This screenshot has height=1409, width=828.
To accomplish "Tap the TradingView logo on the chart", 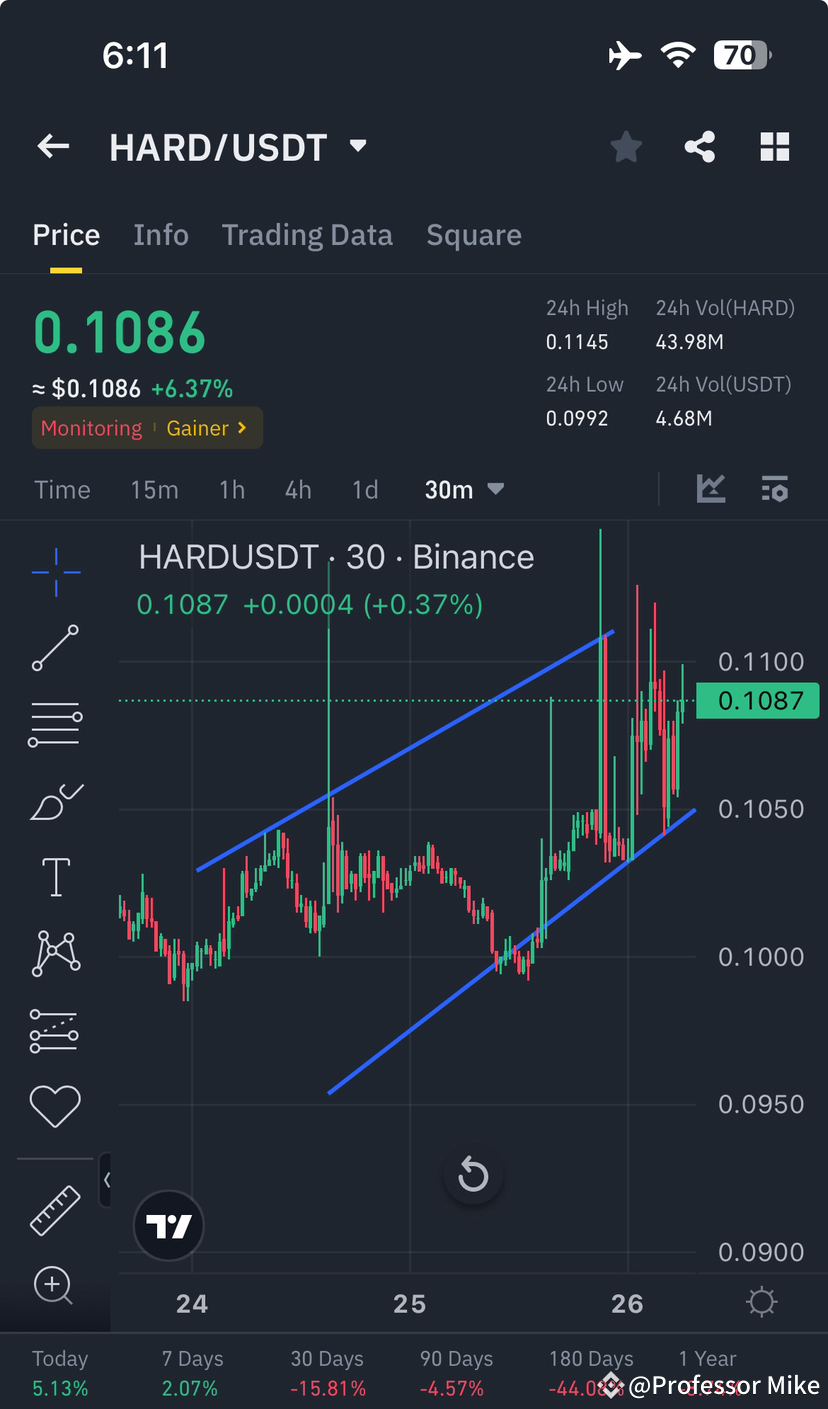I will click(x=168, y=1225).
